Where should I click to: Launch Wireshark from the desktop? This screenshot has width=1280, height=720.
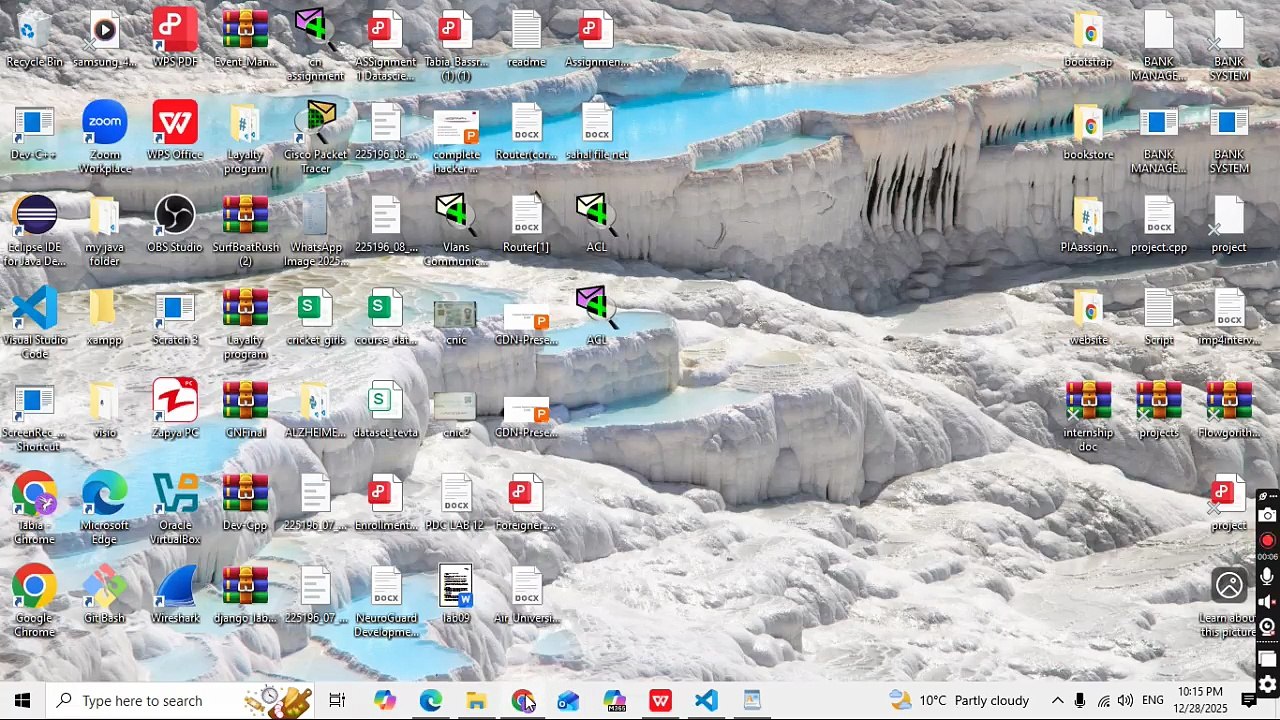coord(175,596)
